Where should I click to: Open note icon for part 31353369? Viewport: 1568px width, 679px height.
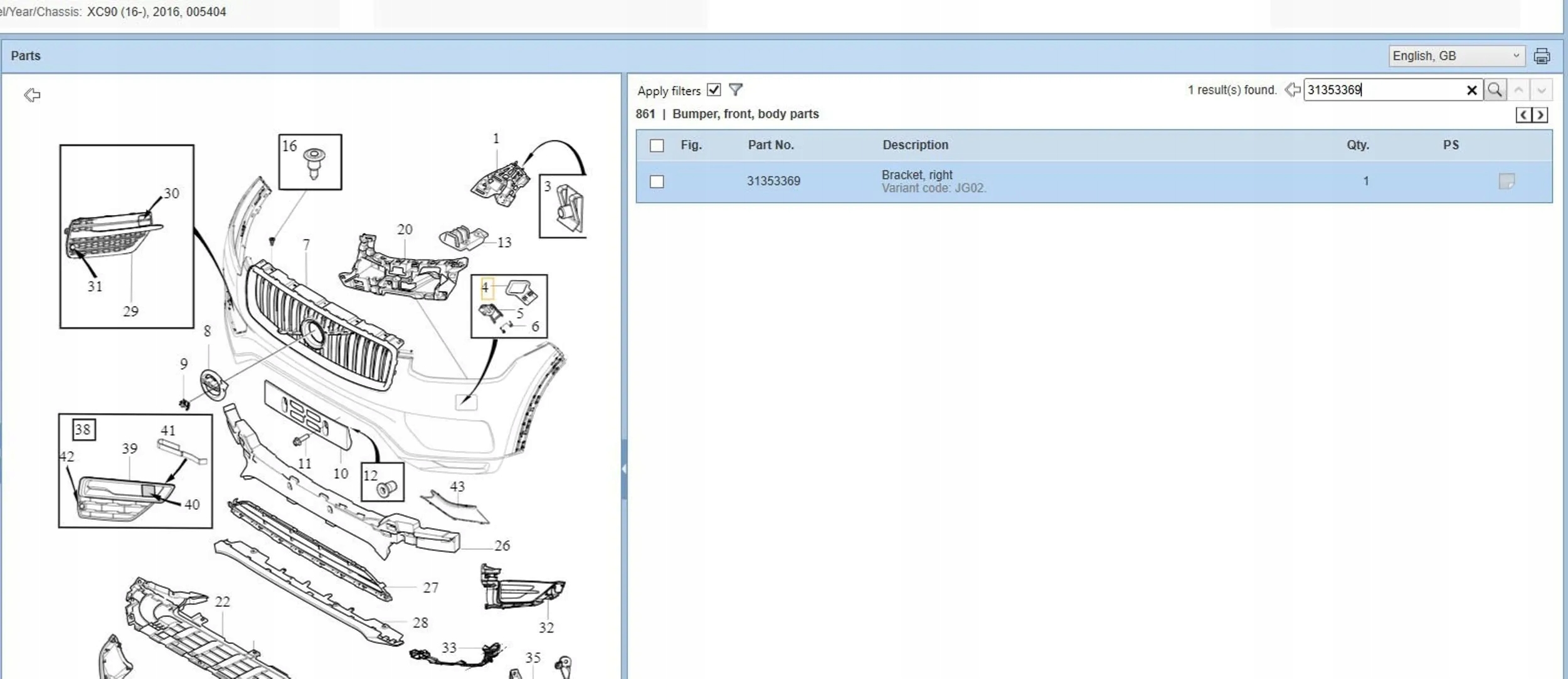pos(1506,181)
